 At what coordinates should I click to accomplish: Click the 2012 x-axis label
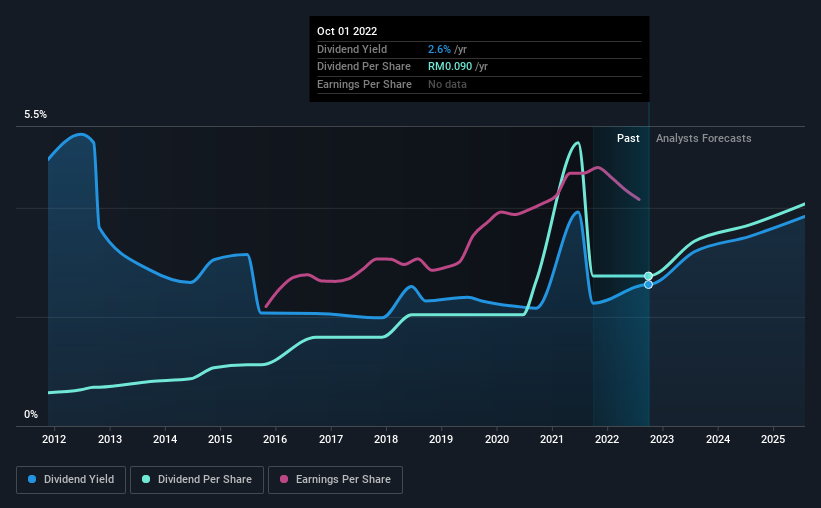pyautogui.click(x=54, y=439)
